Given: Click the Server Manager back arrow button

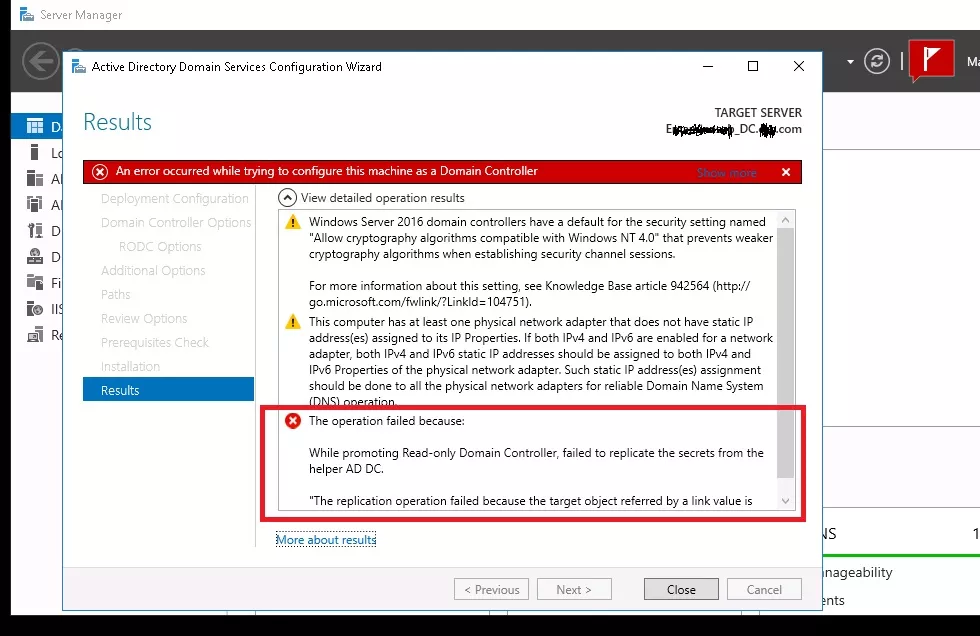Looking at the screenshot, I should tap(41, 61).
